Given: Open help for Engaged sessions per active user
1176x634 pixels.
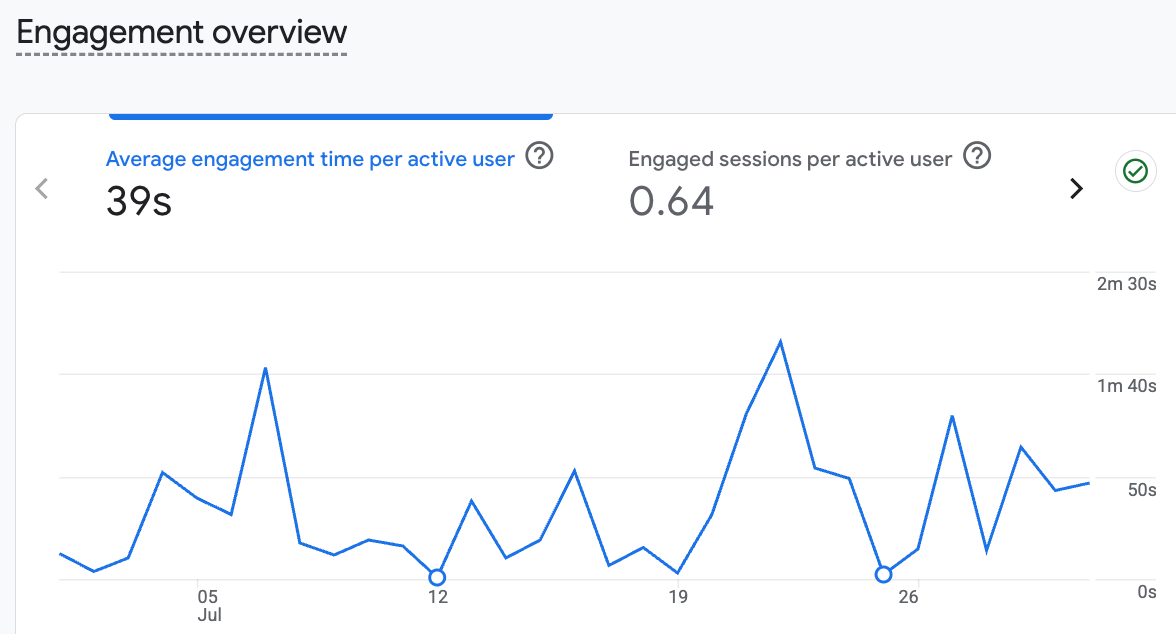Looking at the screenshot, I should pos(977,156).
